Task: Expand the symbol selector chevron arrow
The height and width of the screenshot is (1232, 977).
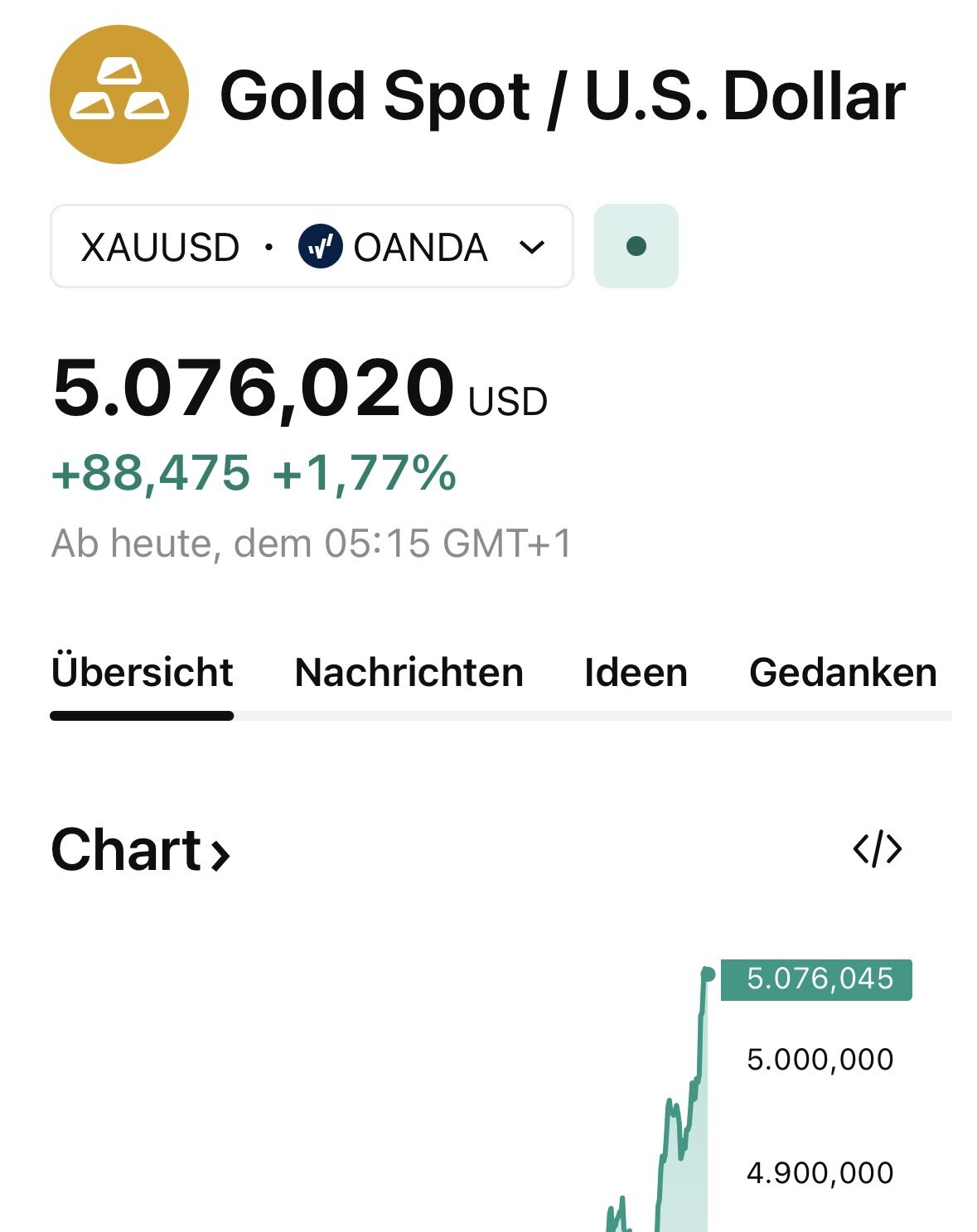Action: (x=531, y=247)
